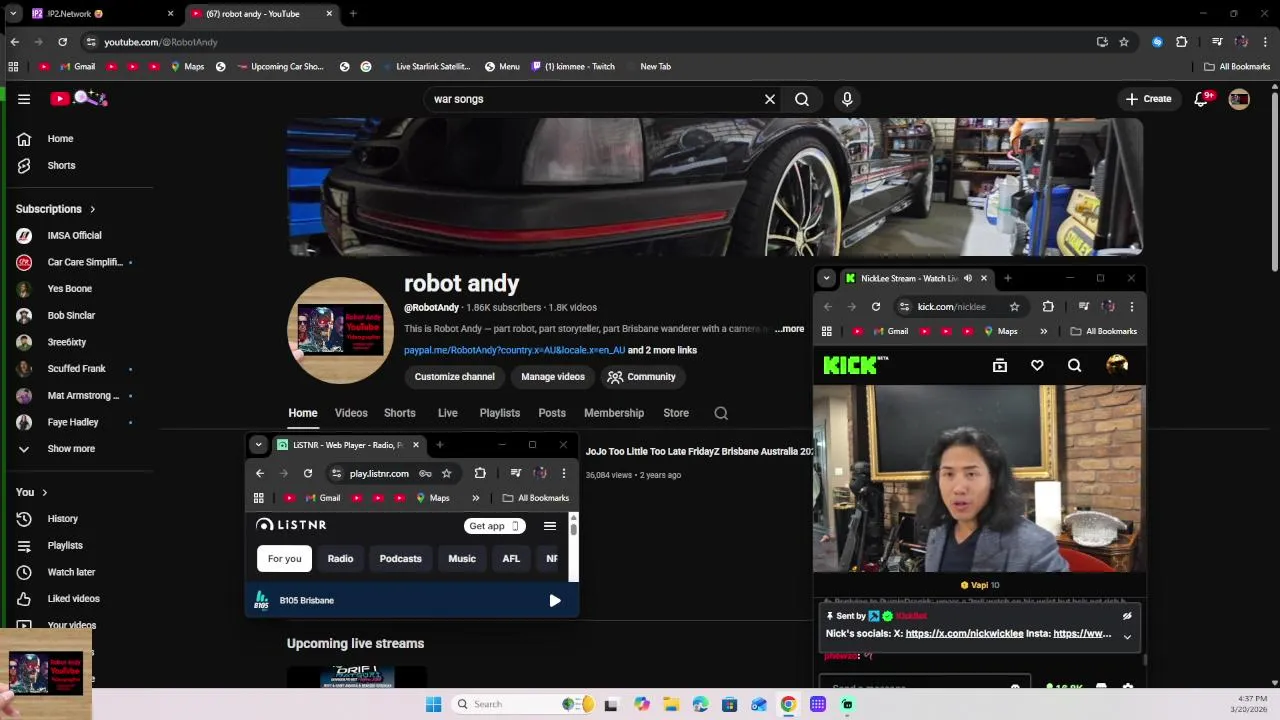Switch to the Membership channel tab
Image resolution: width=1280 pixels, height=720 pixels.
coord(614,413)
